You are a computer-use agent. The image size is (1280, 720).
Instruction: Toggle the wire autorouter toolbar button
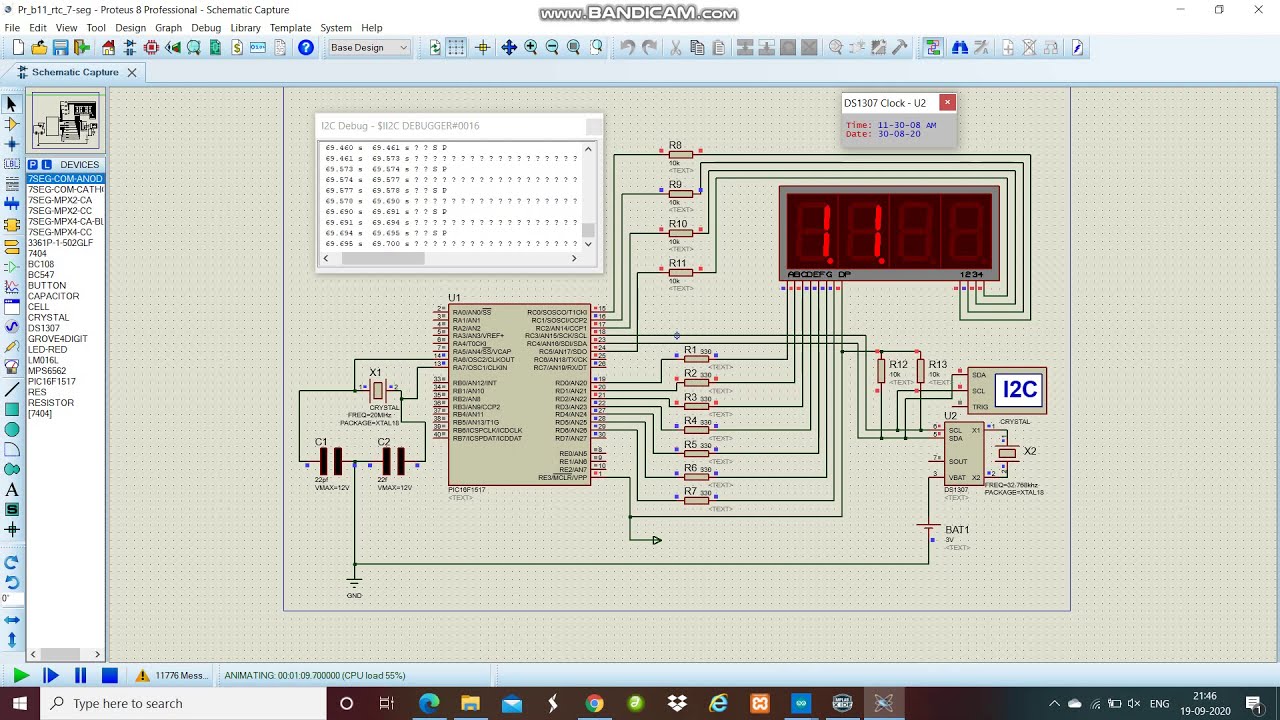tap(932, 47)
